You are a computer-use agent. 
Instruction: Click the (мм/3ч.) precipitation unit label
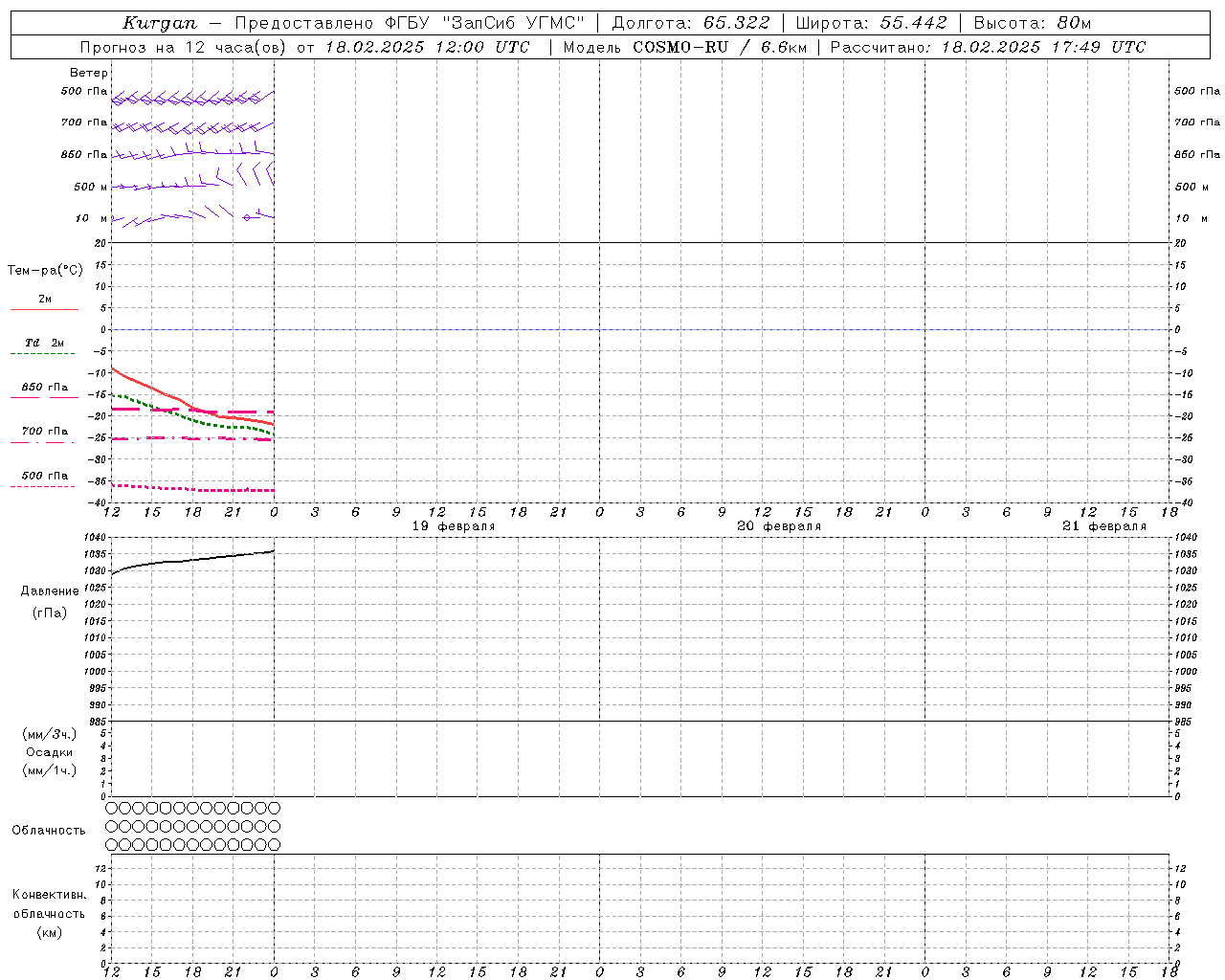[50, 734]
